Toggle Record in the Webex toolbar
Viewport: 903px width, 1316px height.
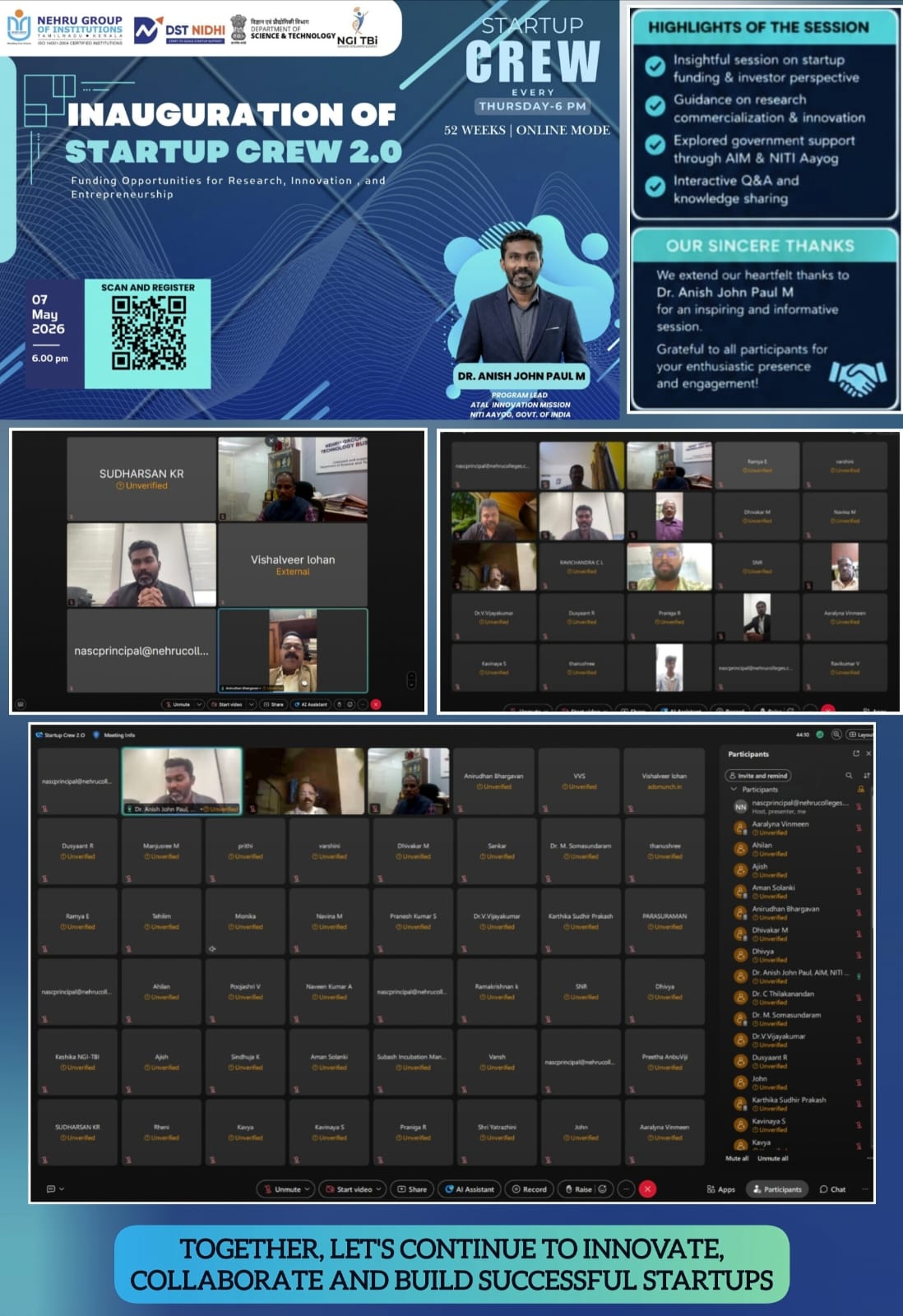529,1189
